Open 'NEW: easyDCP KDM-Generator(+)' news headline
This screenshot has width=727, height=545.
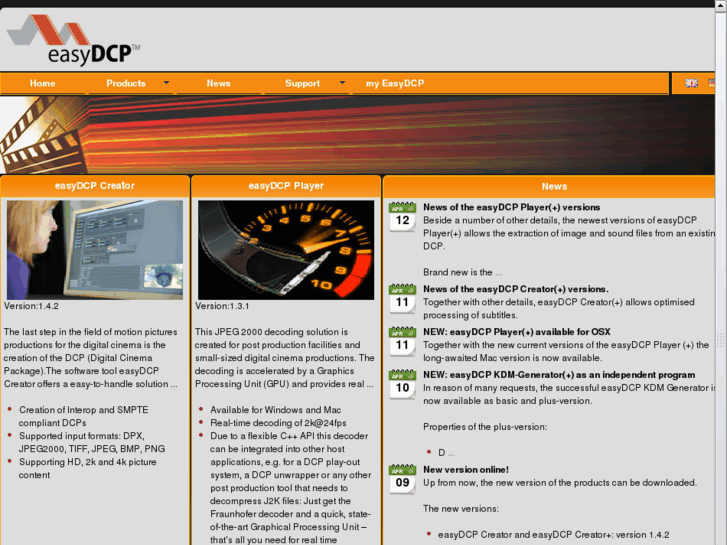559,375
